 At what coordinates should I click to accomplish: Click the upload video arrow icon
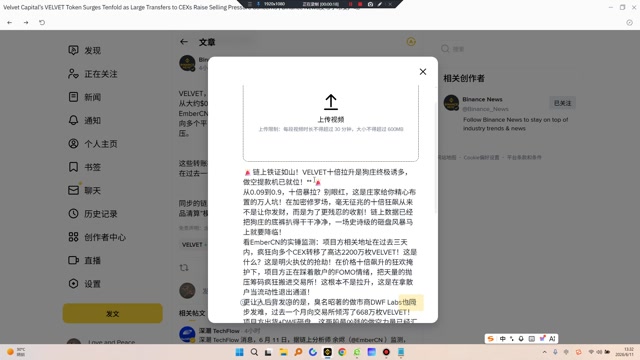331,102
